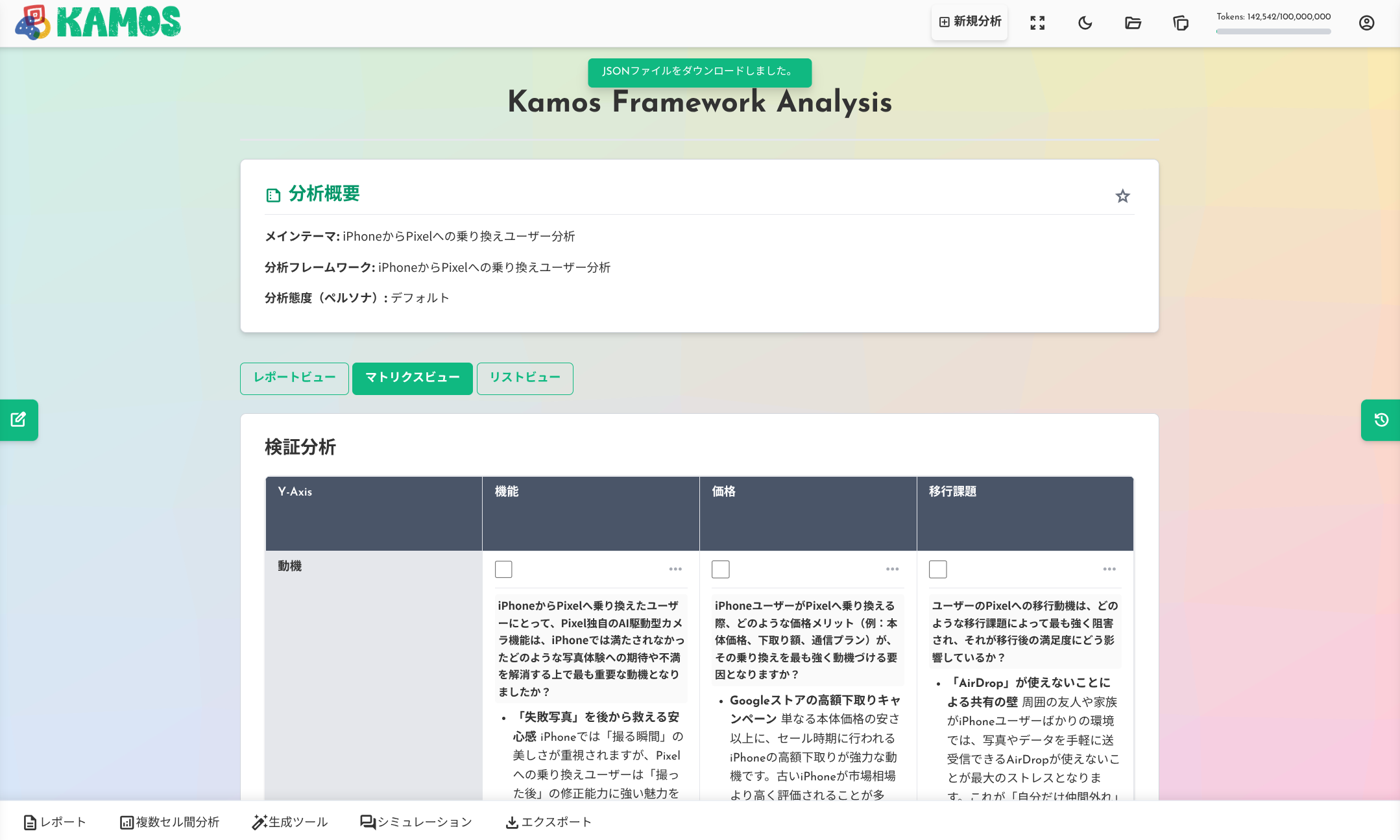The height and width of the screenshot is (840, 1400).
Task: Open the 価格 cell options menu
Action: [892, 569]
